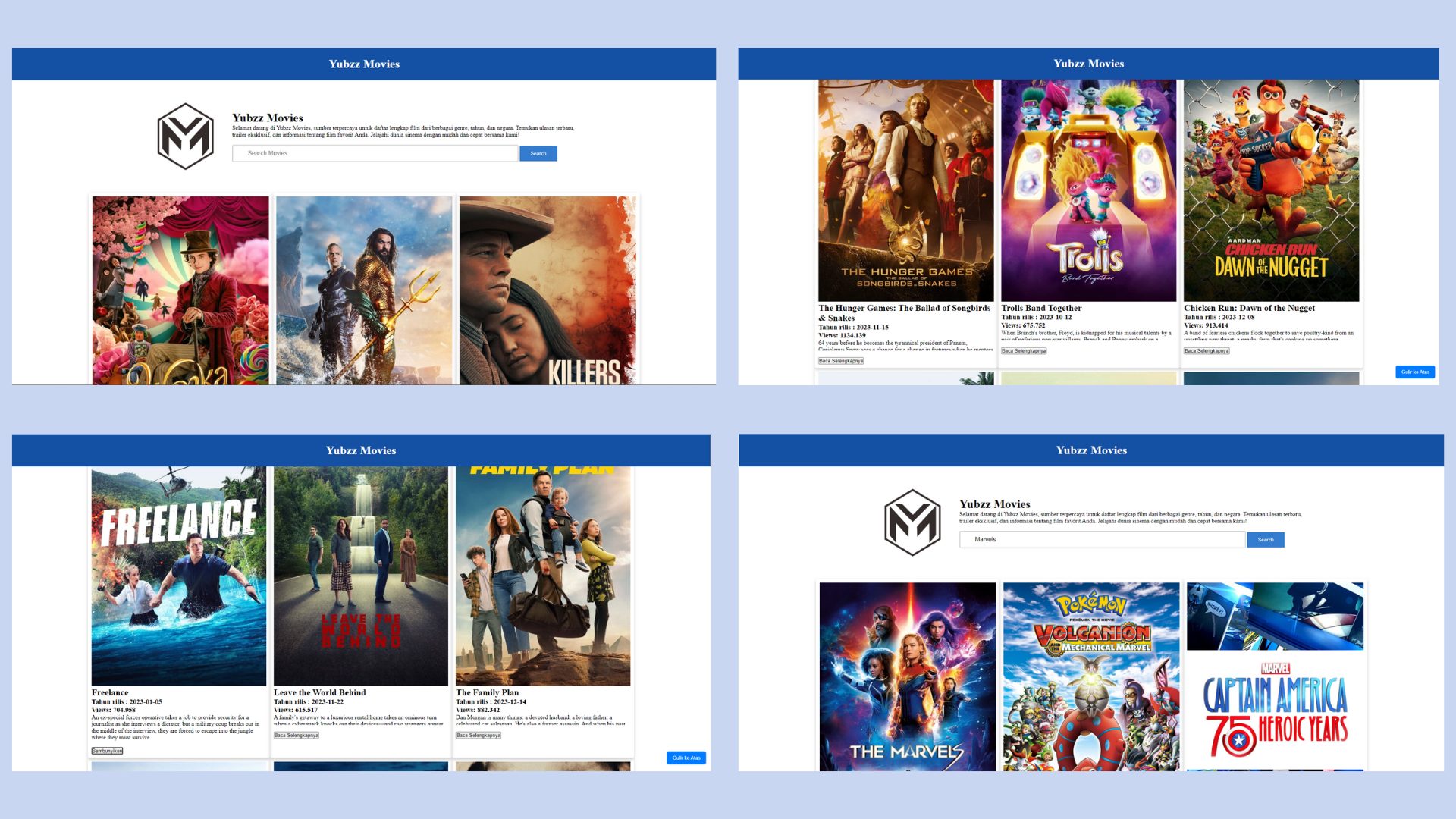Click Baca Selengkapnya under Leave the World Behind
1456x819 pixels.
coord(297,735)
